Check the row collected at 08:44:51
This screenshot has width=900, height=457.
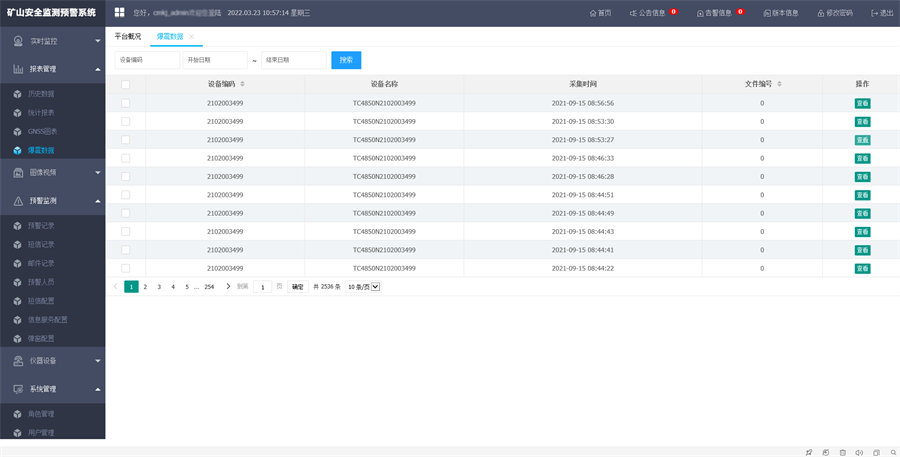click(x=126, y=195)
